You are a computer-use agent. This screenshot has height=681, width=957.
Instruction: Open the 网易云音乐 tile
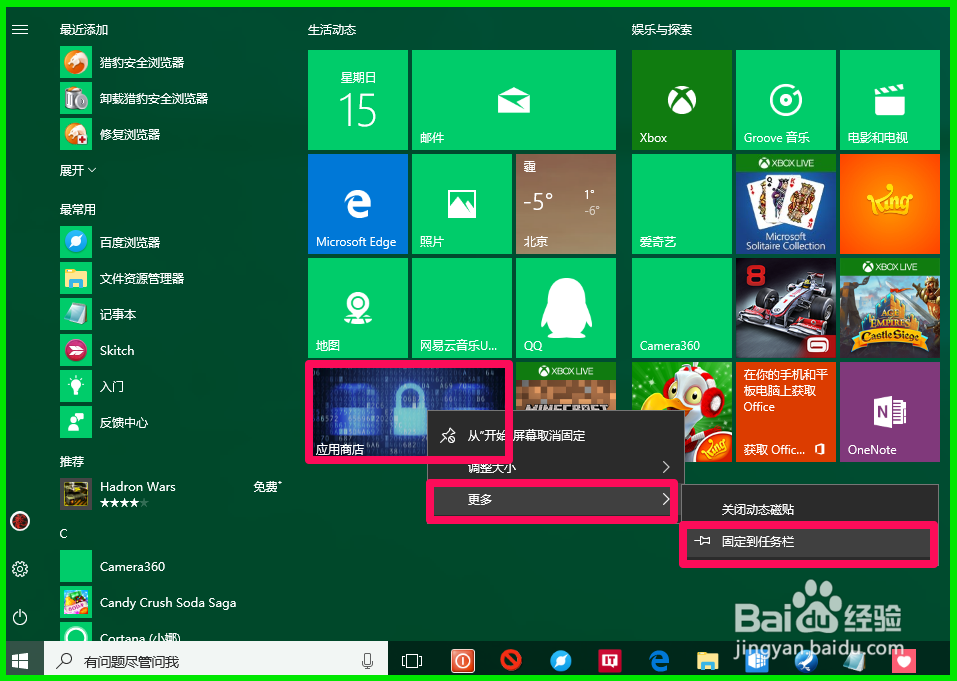point(461,308)
